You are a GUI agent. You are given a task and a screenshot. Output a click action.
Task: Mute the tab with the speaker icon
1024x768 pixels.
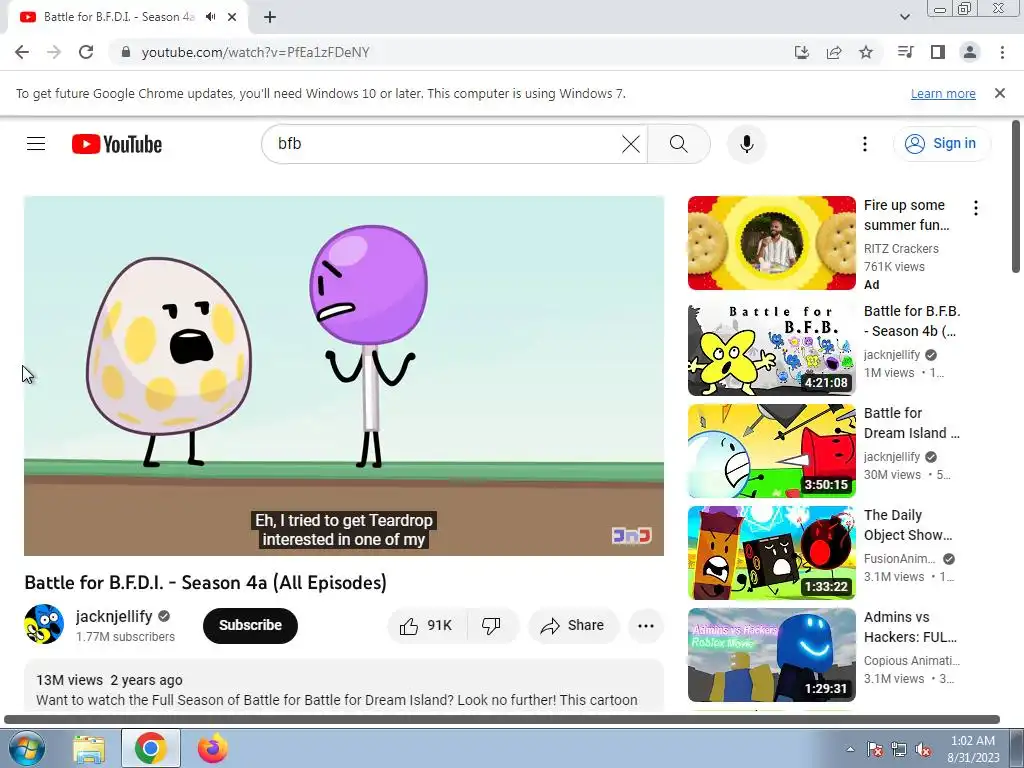click(x=210, y=17)
